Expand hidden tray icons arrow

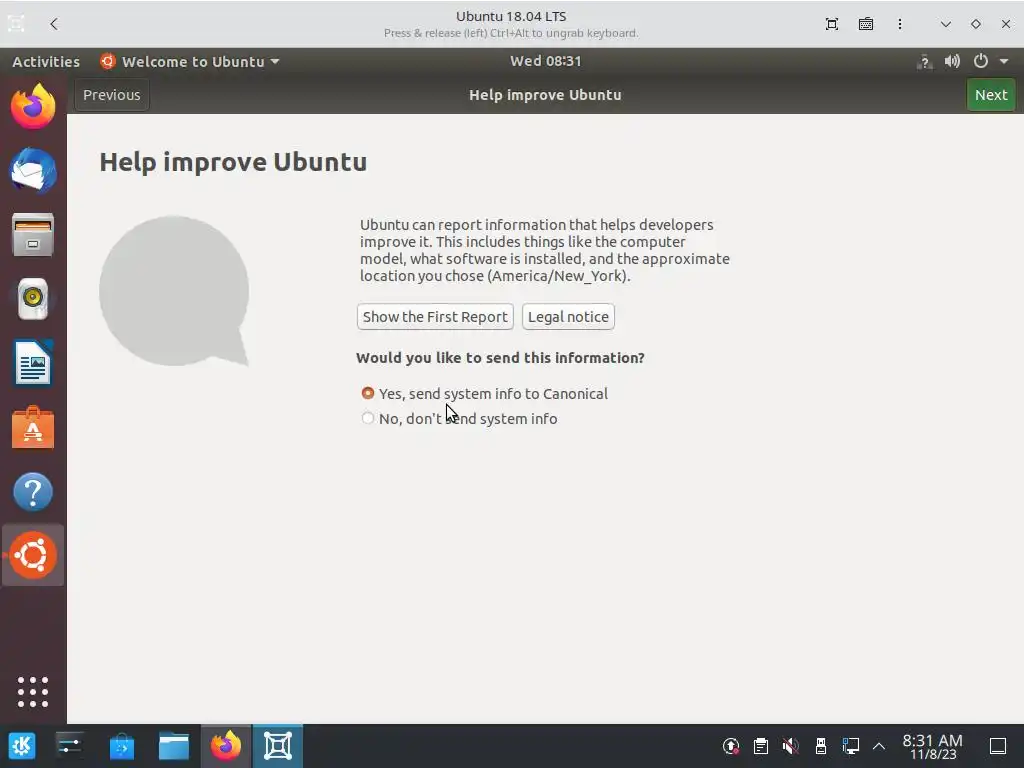pos(879,746)
